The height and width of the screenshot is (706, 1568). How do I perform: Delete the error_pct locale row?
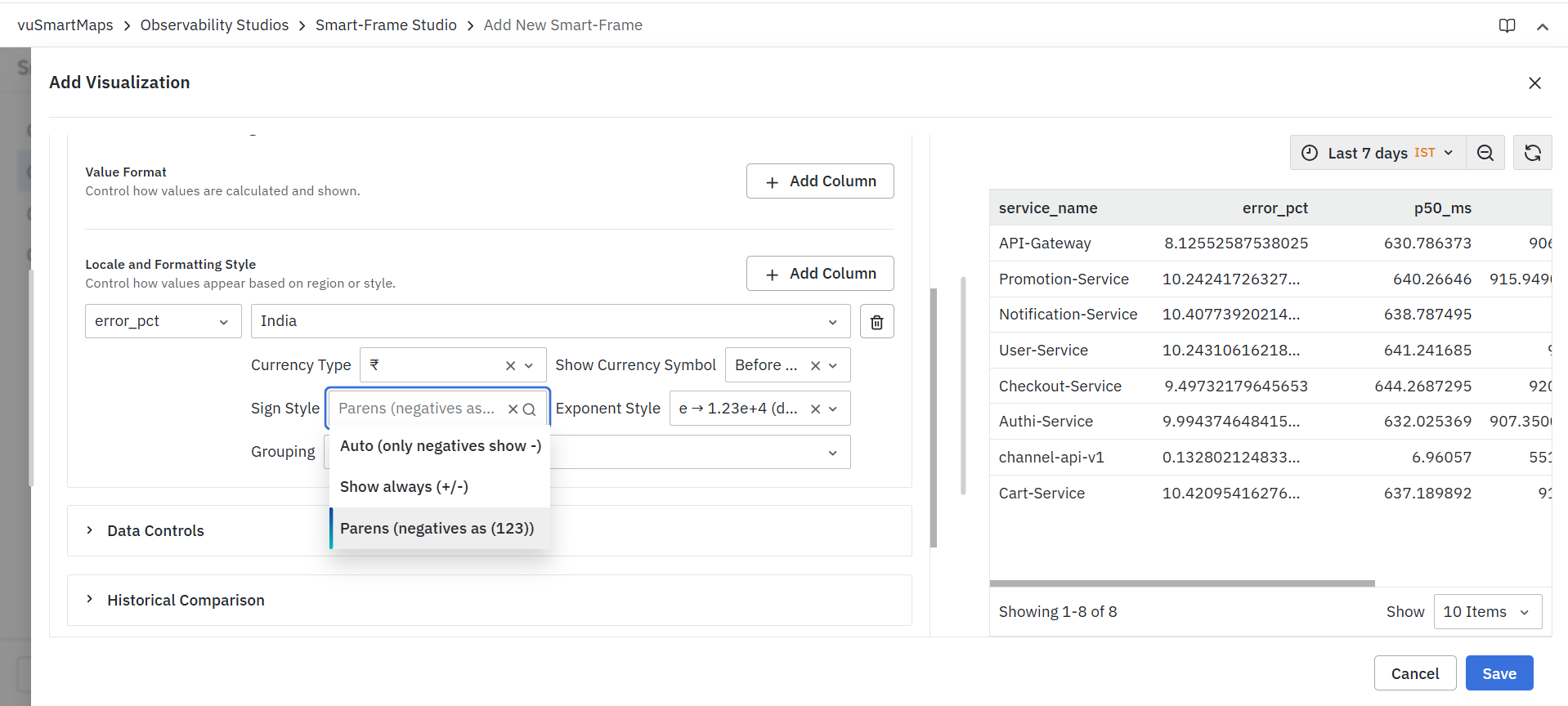[877, 322]
